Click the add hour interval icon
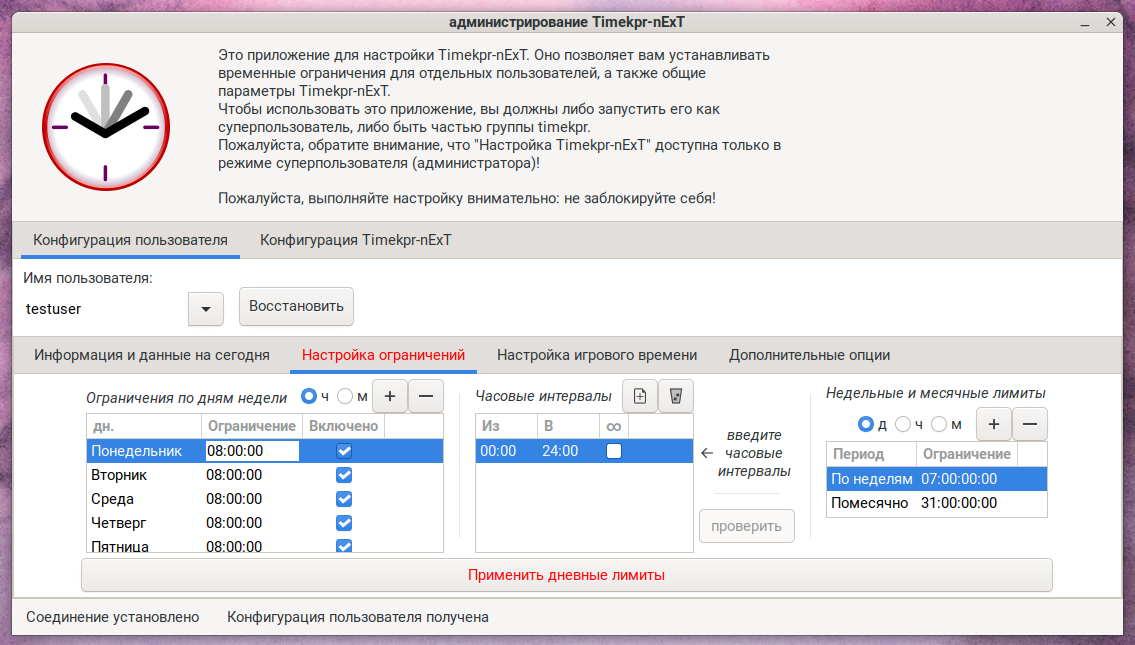 point(640,396)
